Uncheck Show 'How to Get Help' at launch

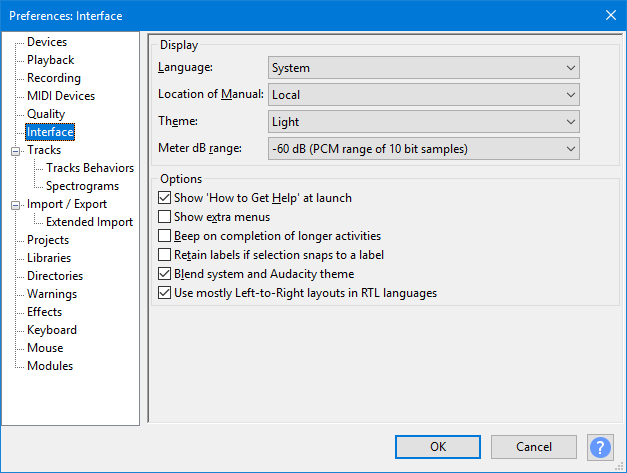click(x=164, y=198)
